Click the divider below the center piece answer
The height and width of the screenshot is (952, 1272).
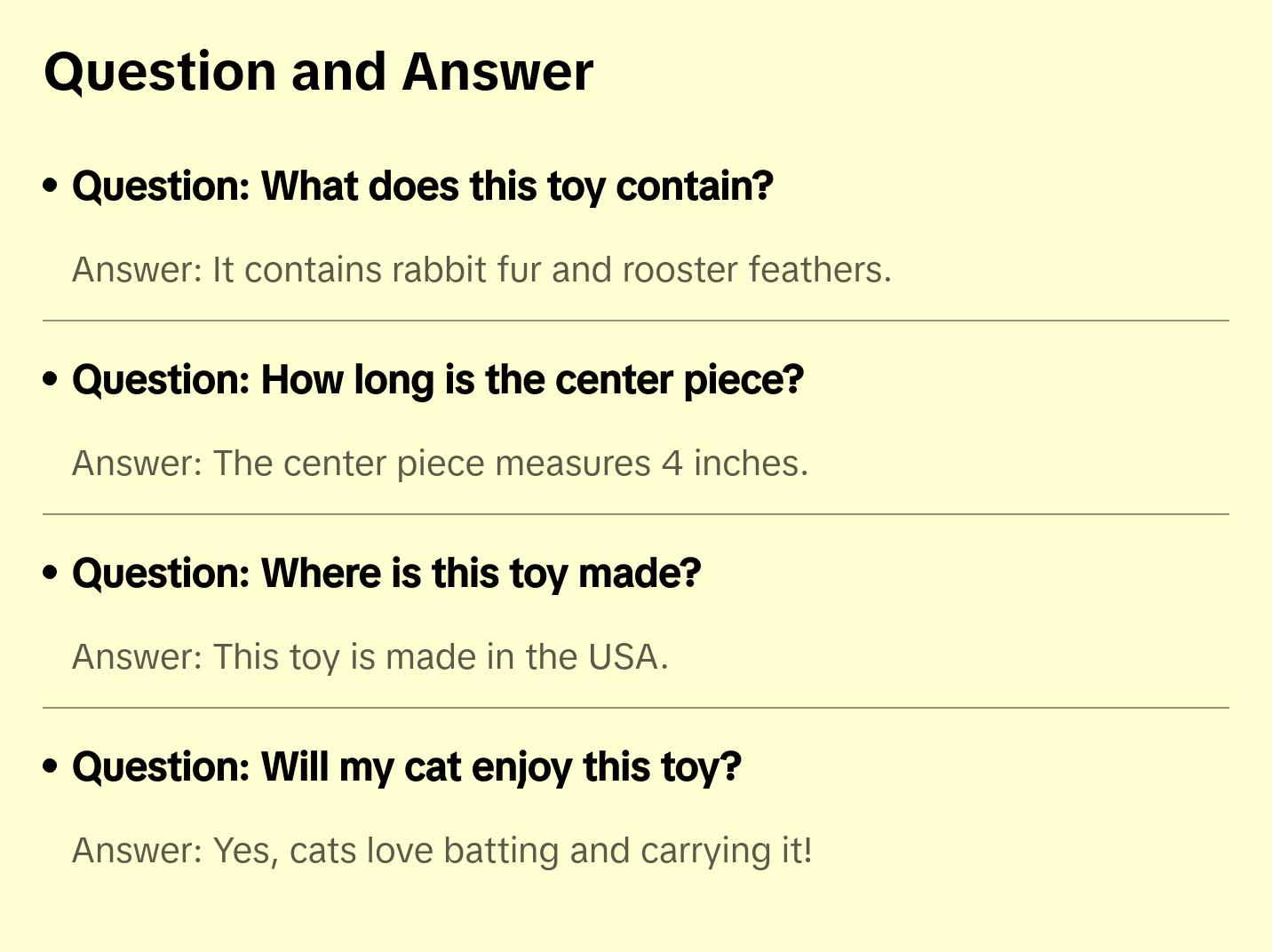click(636, 514)
